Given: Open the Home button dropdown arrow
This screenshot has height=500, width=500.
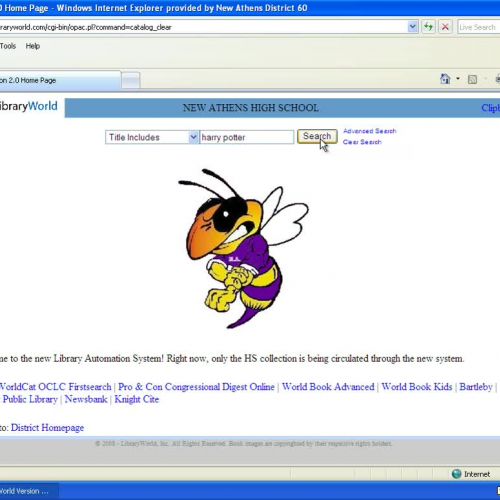Looking at the screenshot, I should 458,79.
